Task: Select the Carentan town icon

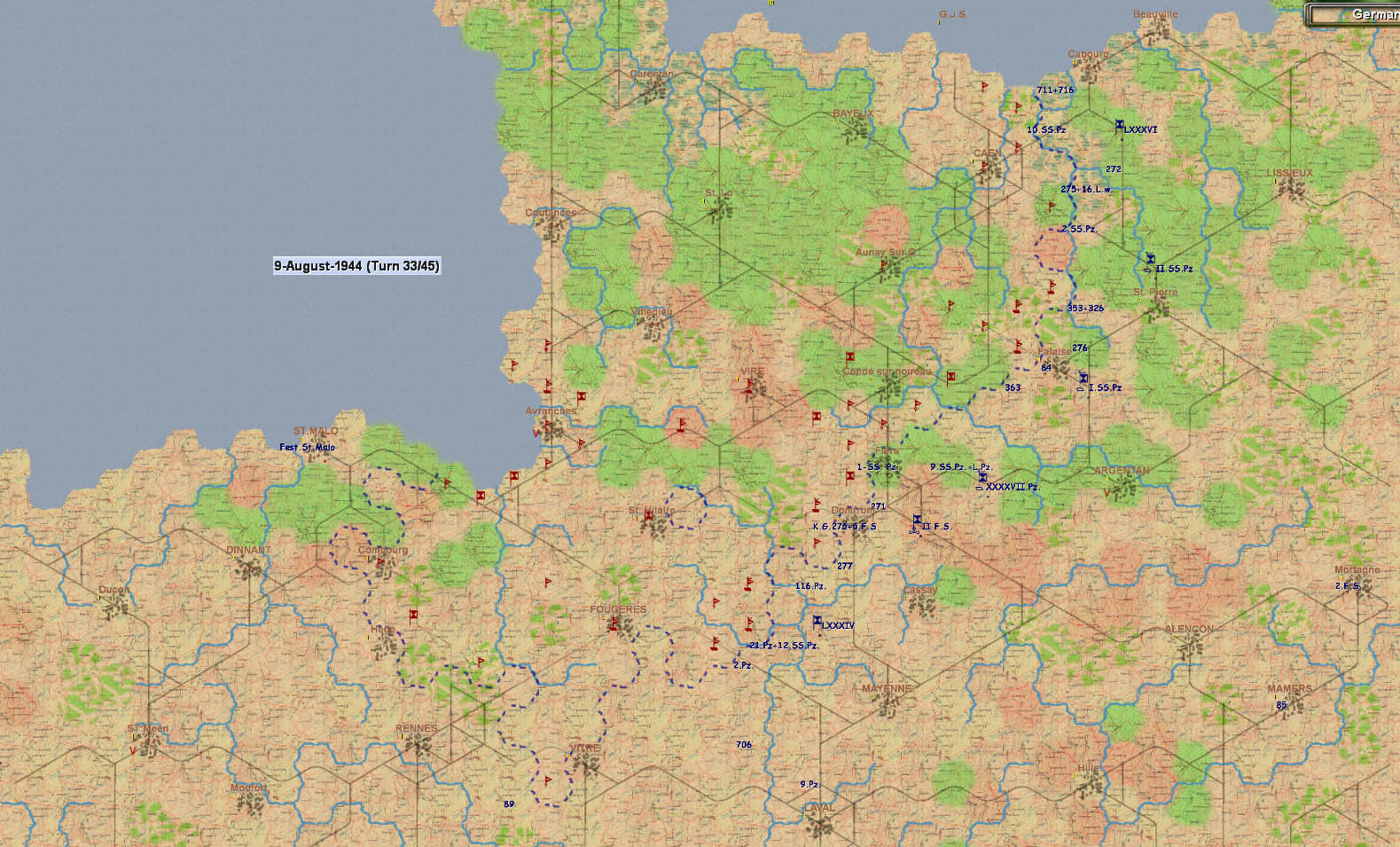Action: click(x=654, y=91)
